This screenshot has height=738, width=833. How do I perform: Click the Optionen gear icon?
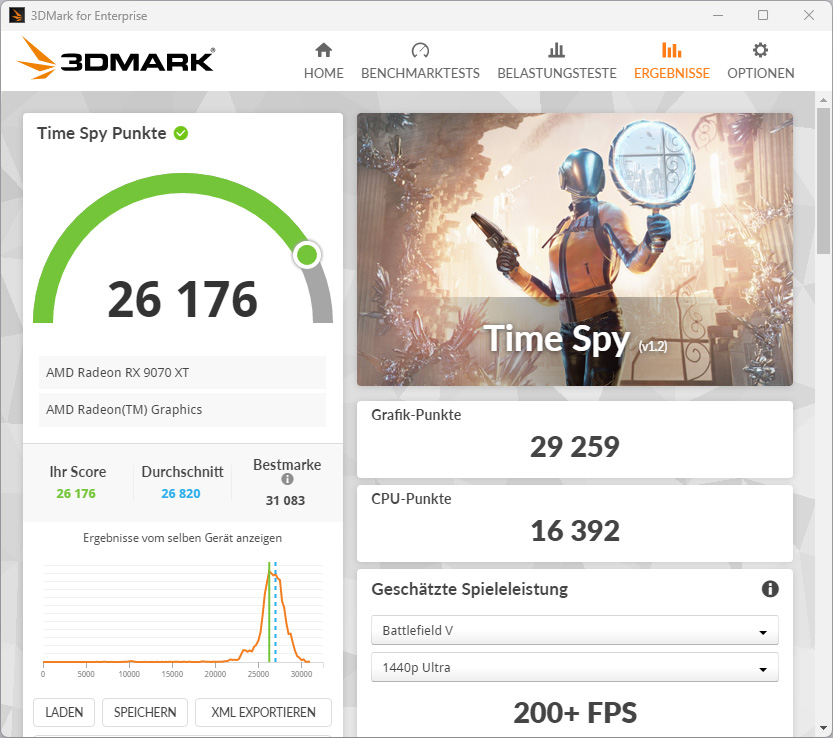(x=760, y=50)
